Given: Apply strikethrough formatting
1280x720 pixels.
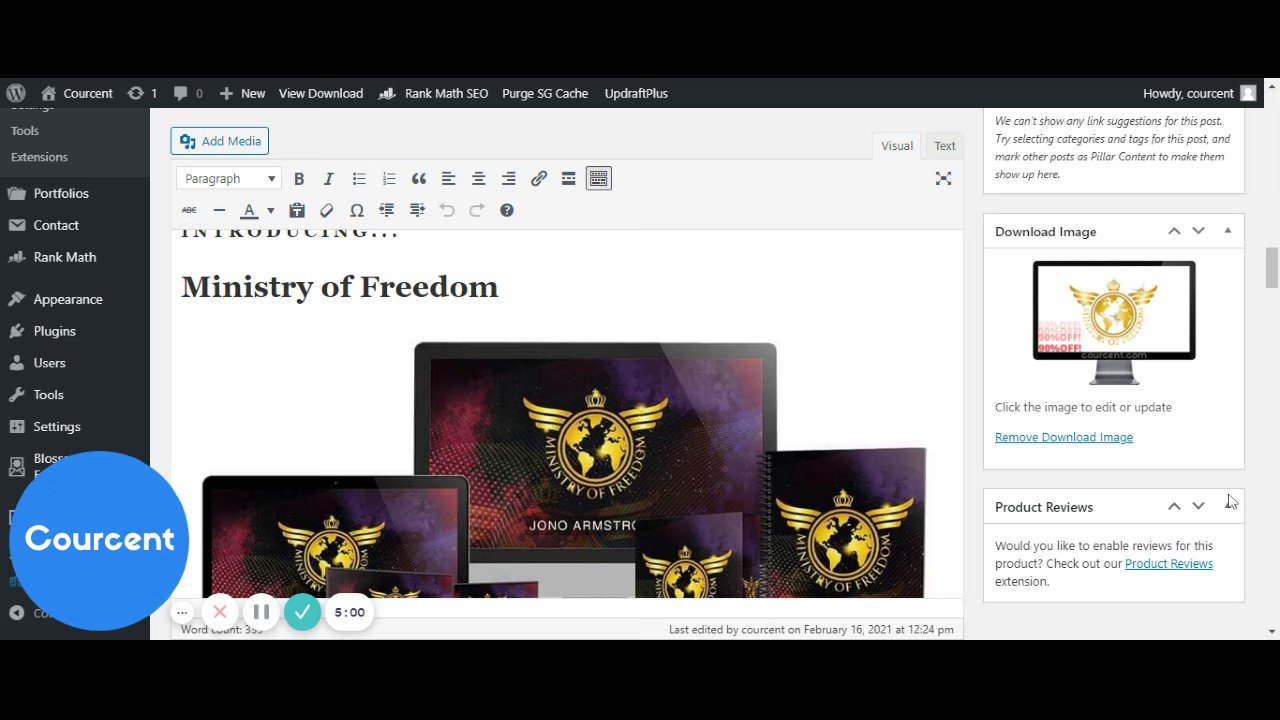Looking at the screenshot, I should pos(189,210).
